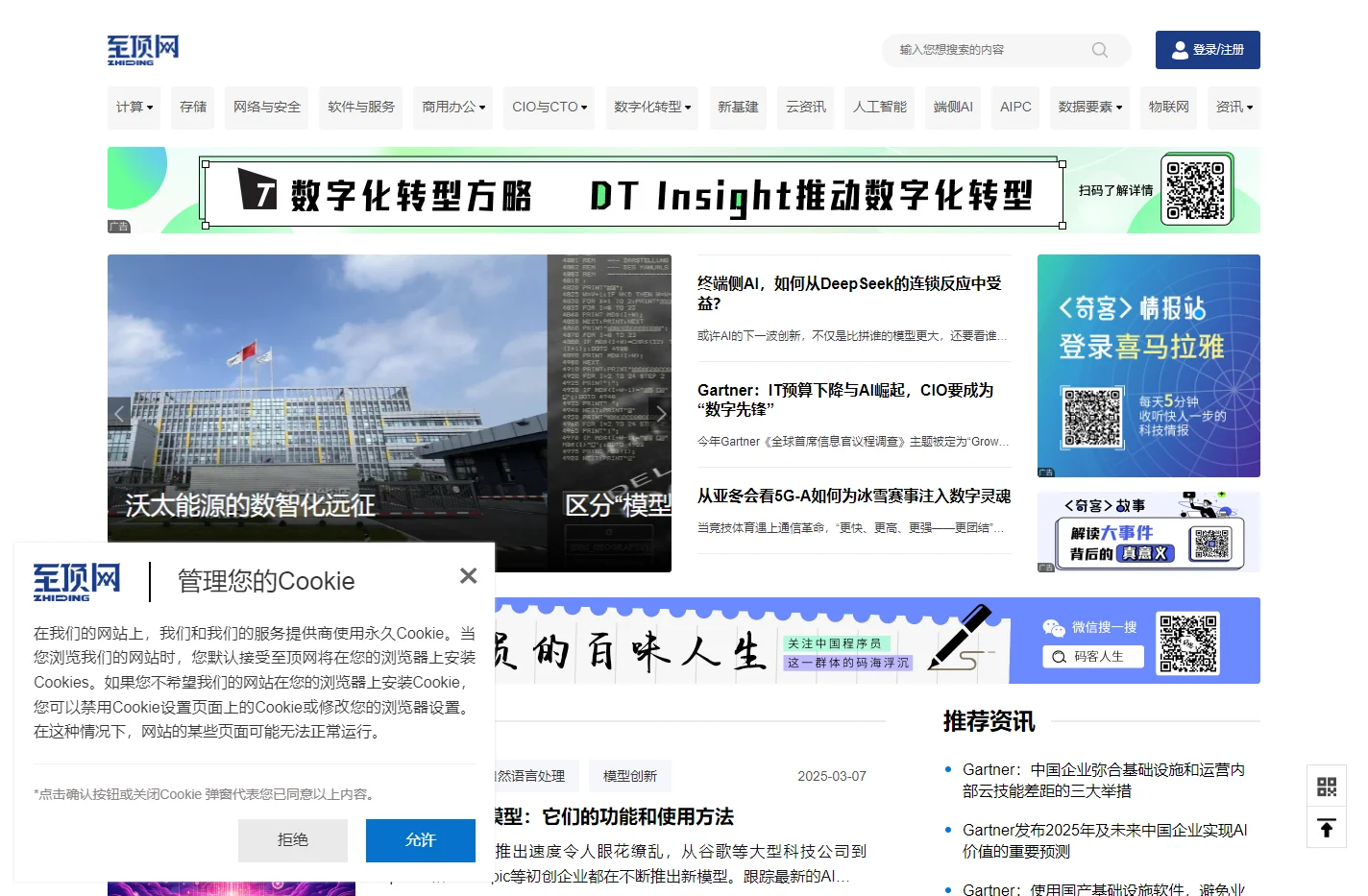Click the ZHIDING site logo in header
This screenshot has width=1368, height=896.
[143, 50]
